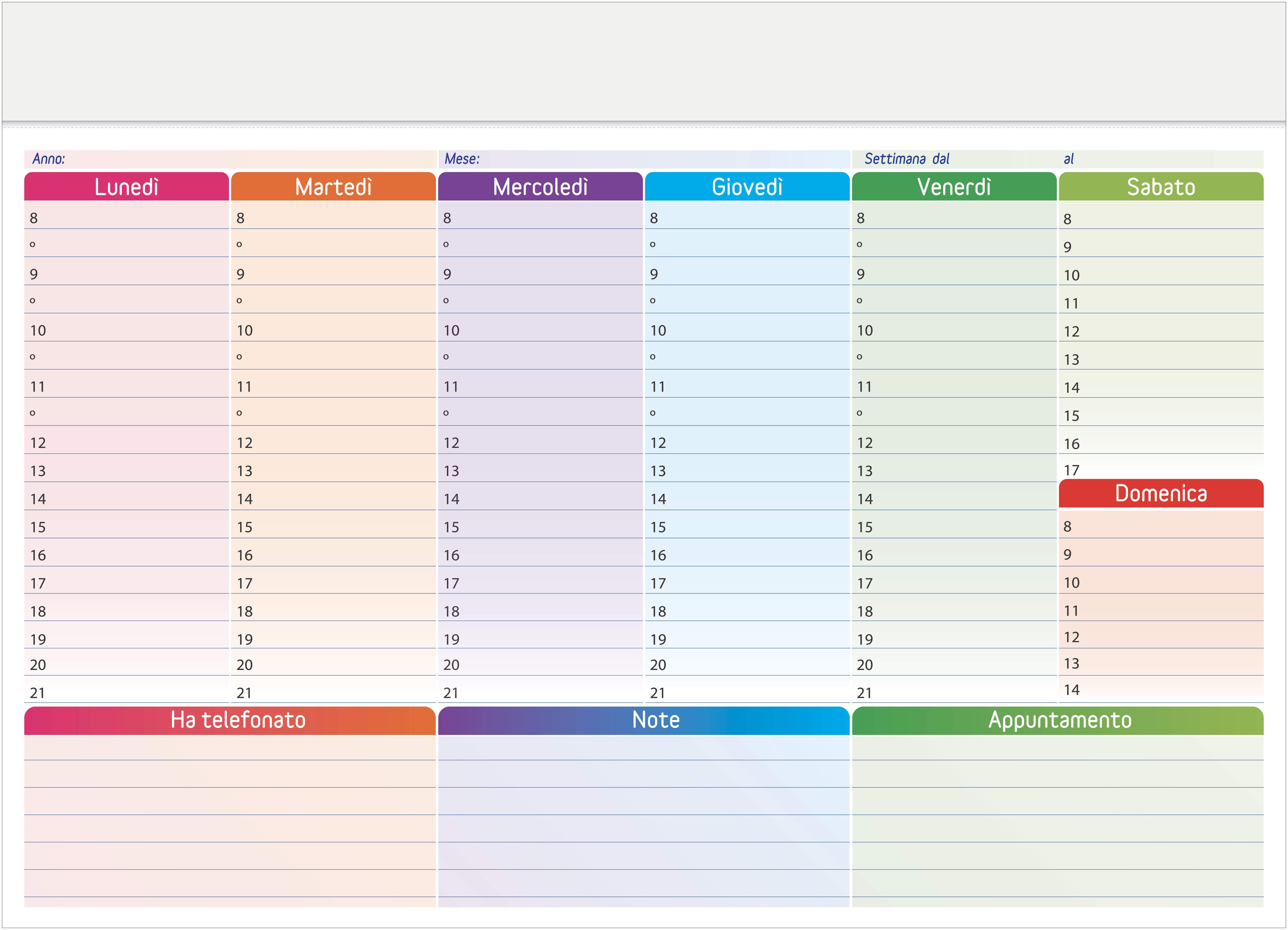
Task: Select hour 12 under Sabato
Action: 1161,328
